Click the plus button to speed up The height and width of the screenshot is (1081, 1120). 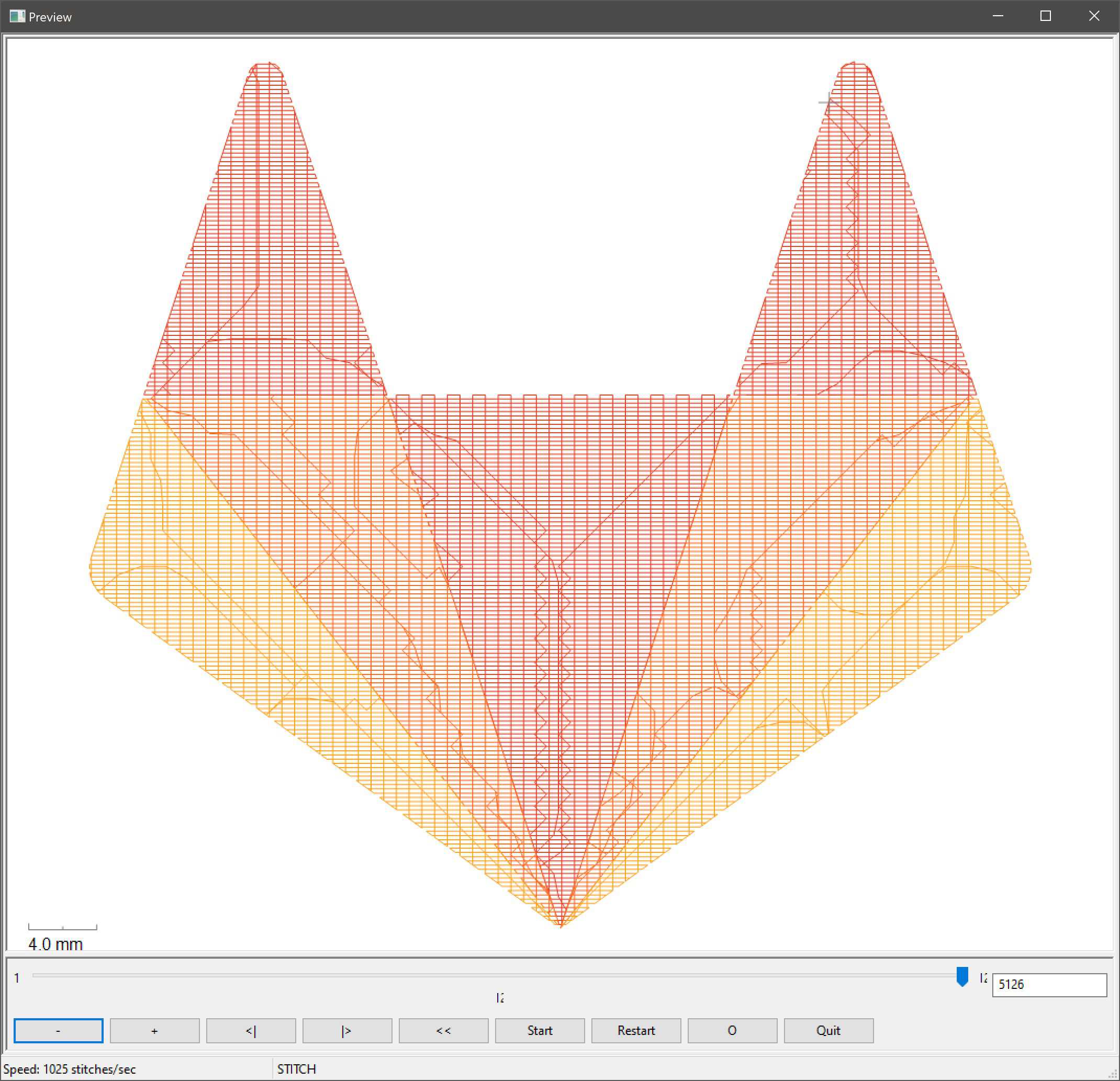(x=154, y=1030)
